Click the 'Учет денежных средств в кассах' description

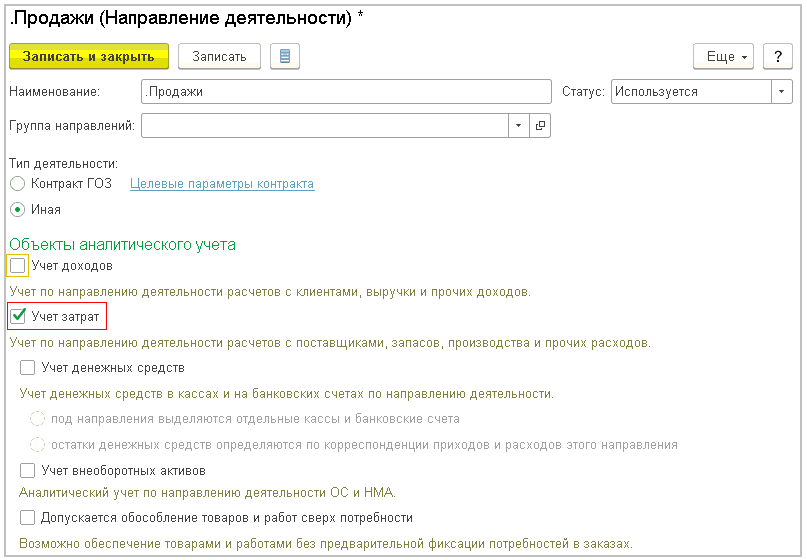(287, 394)
